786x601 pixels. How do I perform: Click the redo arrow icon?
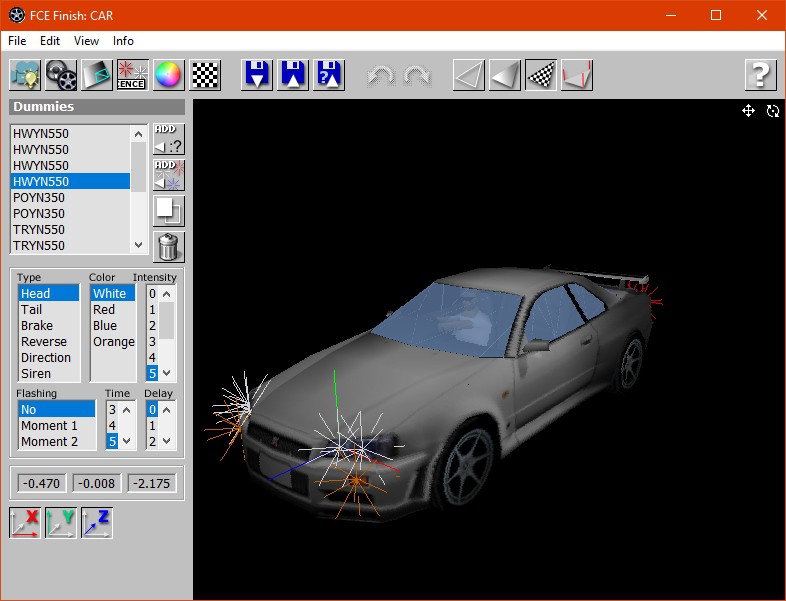coord(417,75)
